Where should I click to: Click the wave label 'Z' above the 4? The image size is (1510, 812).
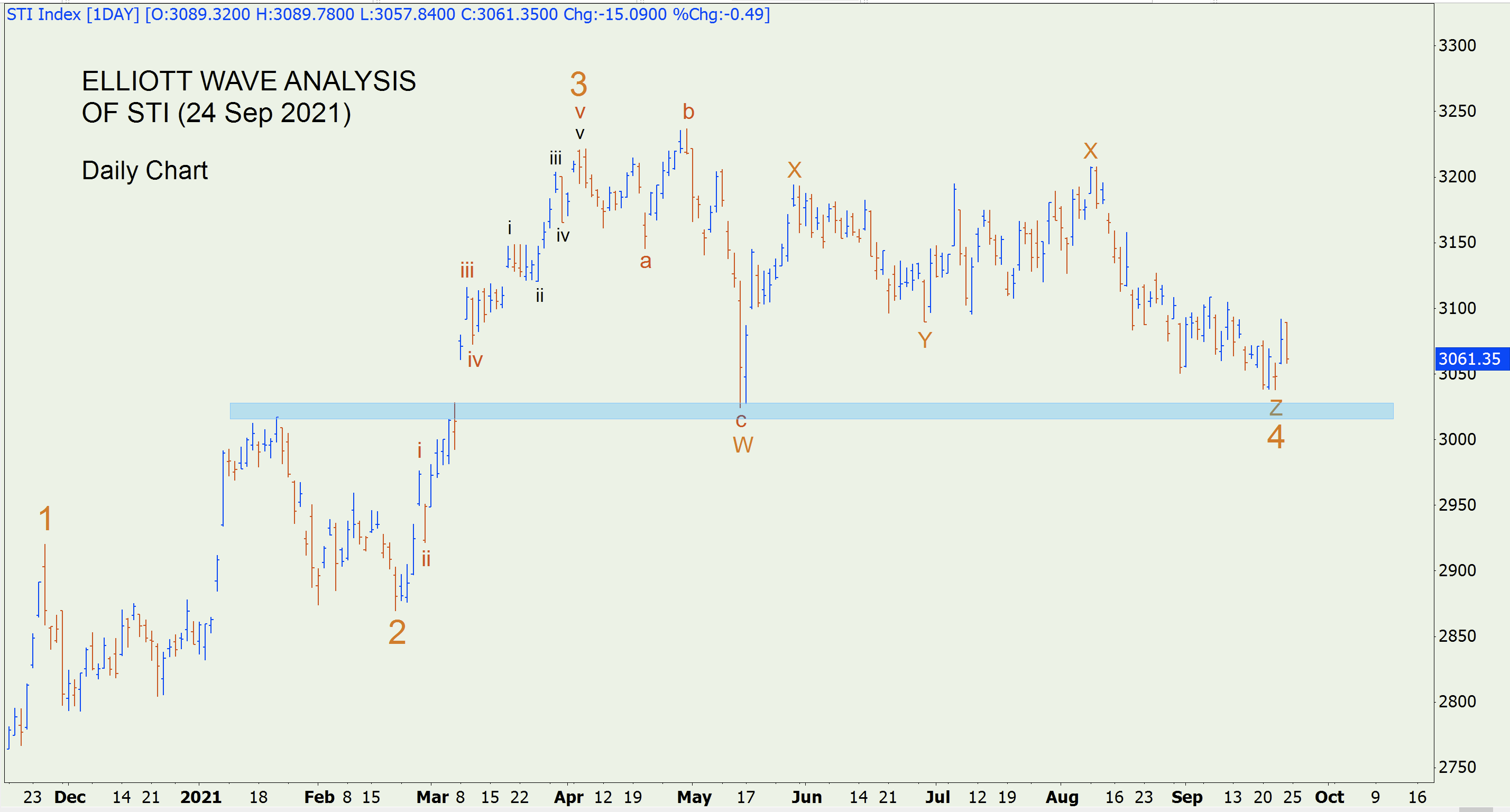point(1276,408)
